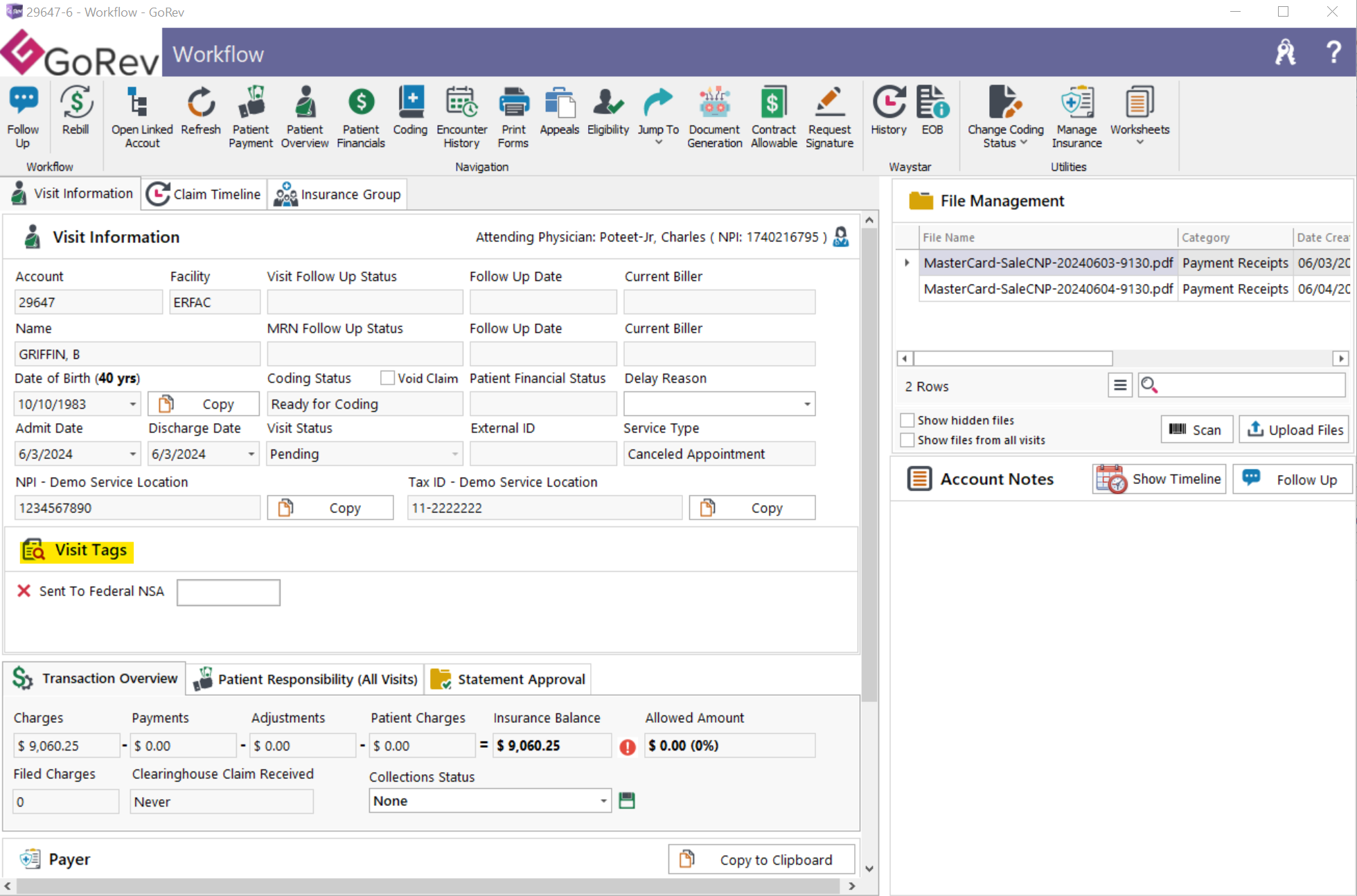1357x896 pixels.
Task: Open the Delay Reason dropdown
Action: [807, 404]
